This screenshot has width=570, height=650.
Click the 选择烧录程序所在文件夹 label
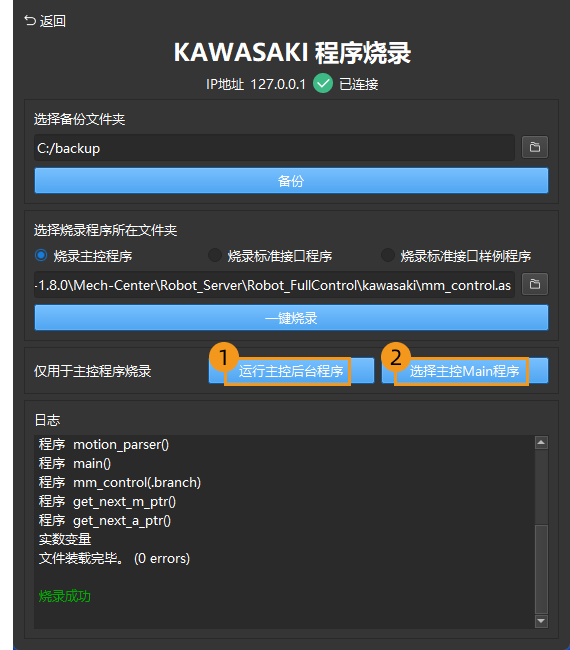click(105, 230)
